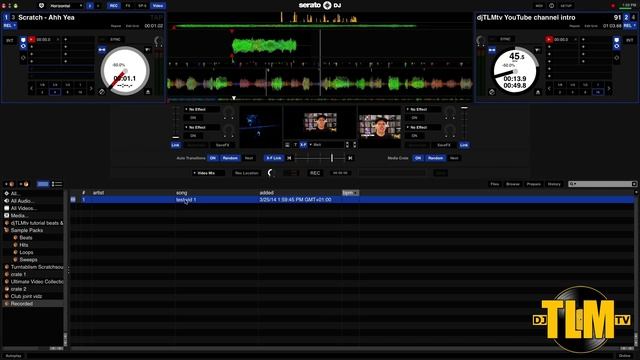Click censor icon below left platter

[102, 92]
